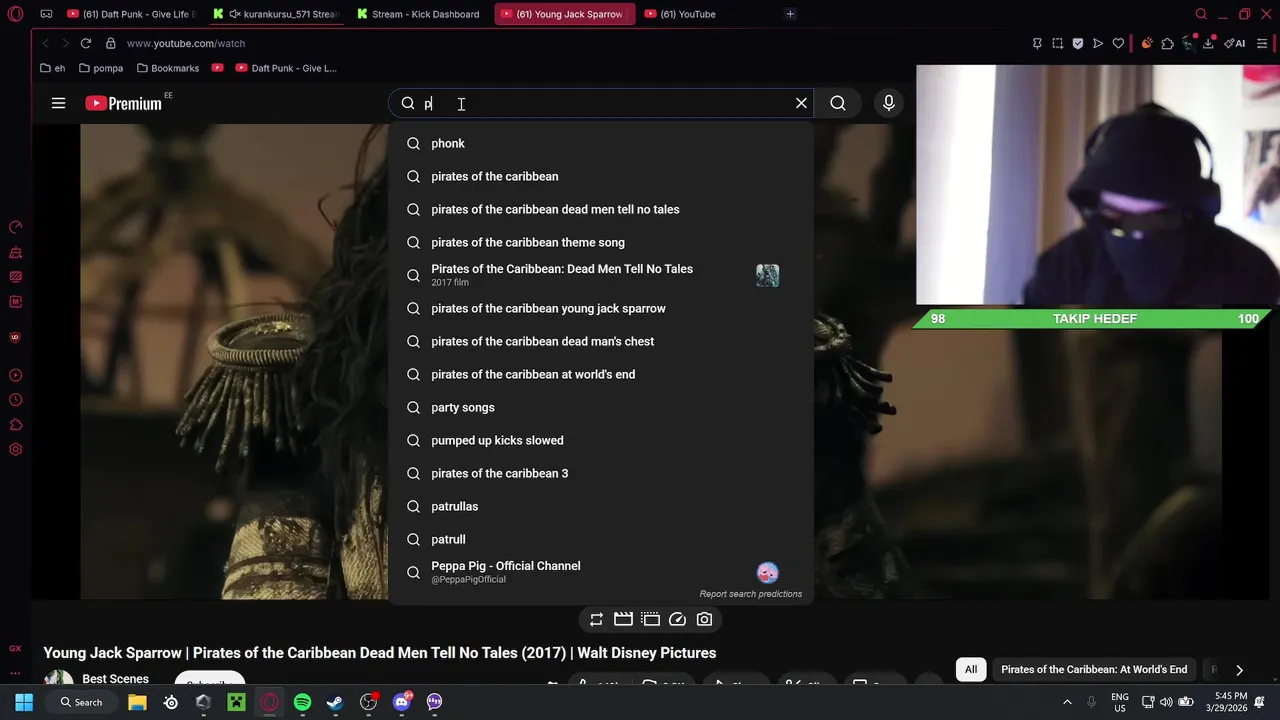Start Opera snapshot capture tool
The image size is (1280, 720).
click(1057, 43)
